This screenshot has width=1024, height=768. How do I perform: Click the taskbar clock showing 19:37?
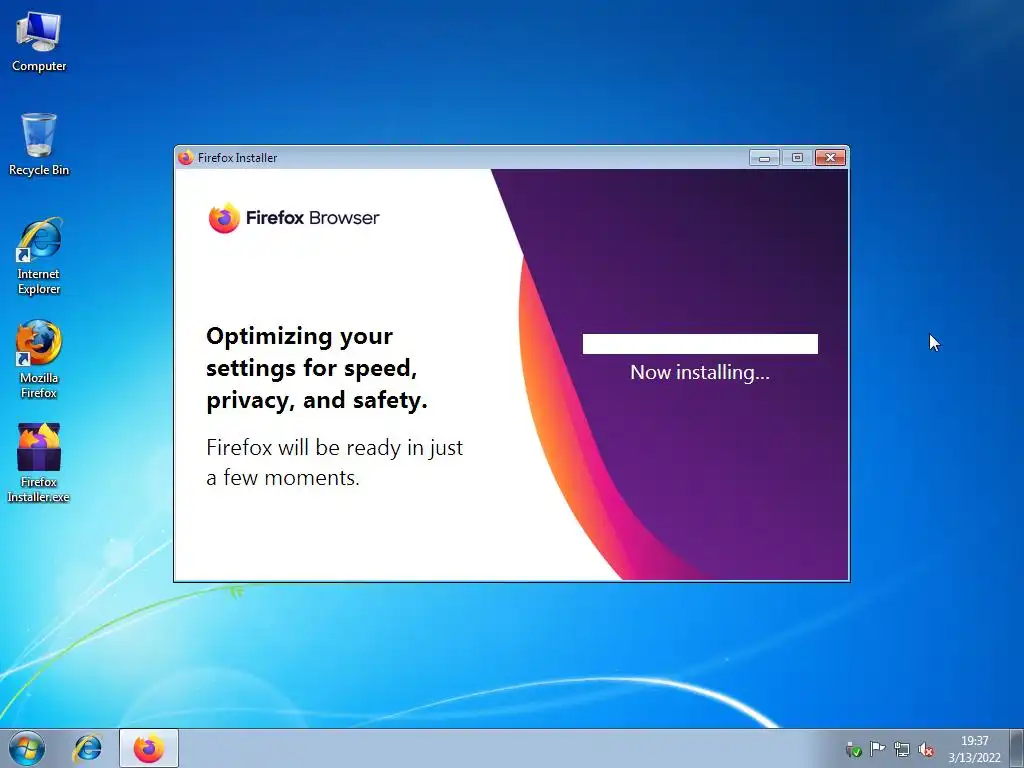pyautogui.click(x=974, y=749)
